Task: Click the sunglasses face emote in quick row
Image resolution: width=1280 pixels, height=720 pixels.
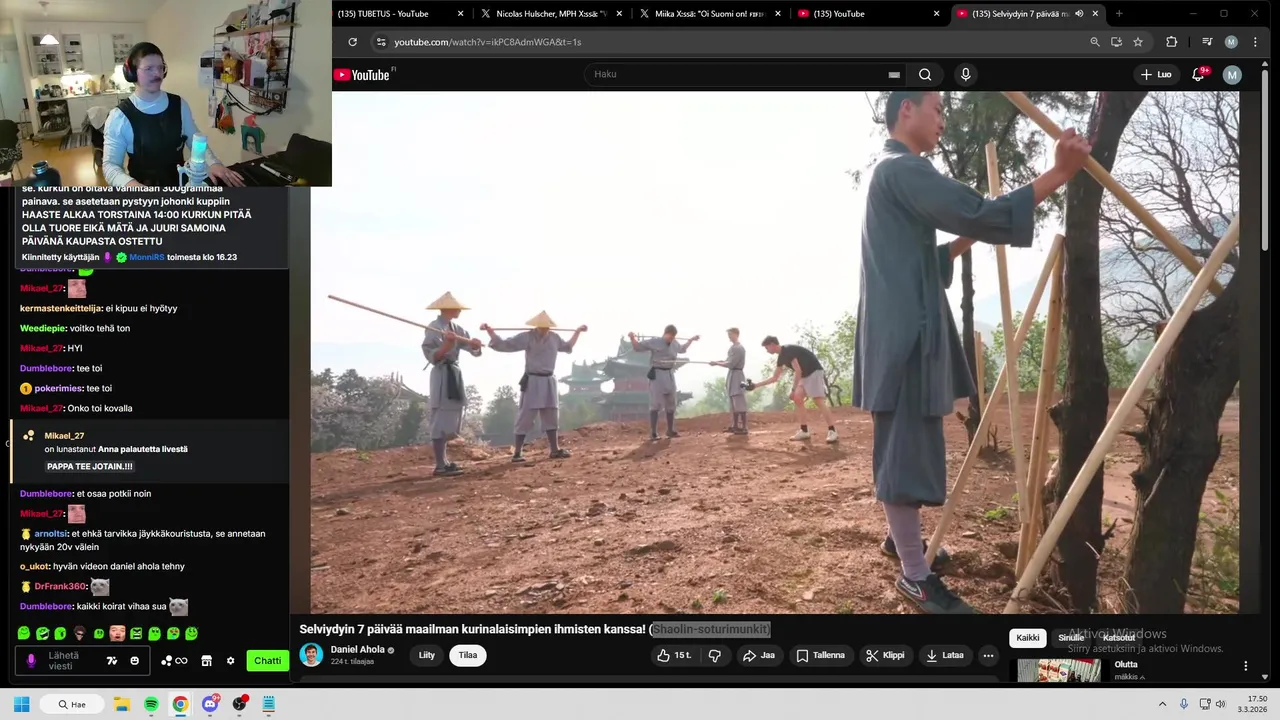Action: [79, 633]
